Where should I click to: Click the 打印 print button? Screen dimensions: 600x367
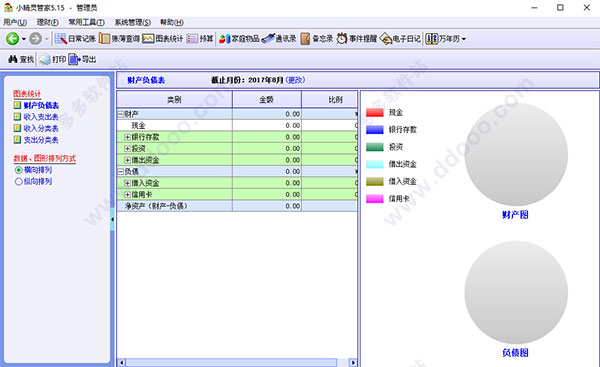coord(53,59)
